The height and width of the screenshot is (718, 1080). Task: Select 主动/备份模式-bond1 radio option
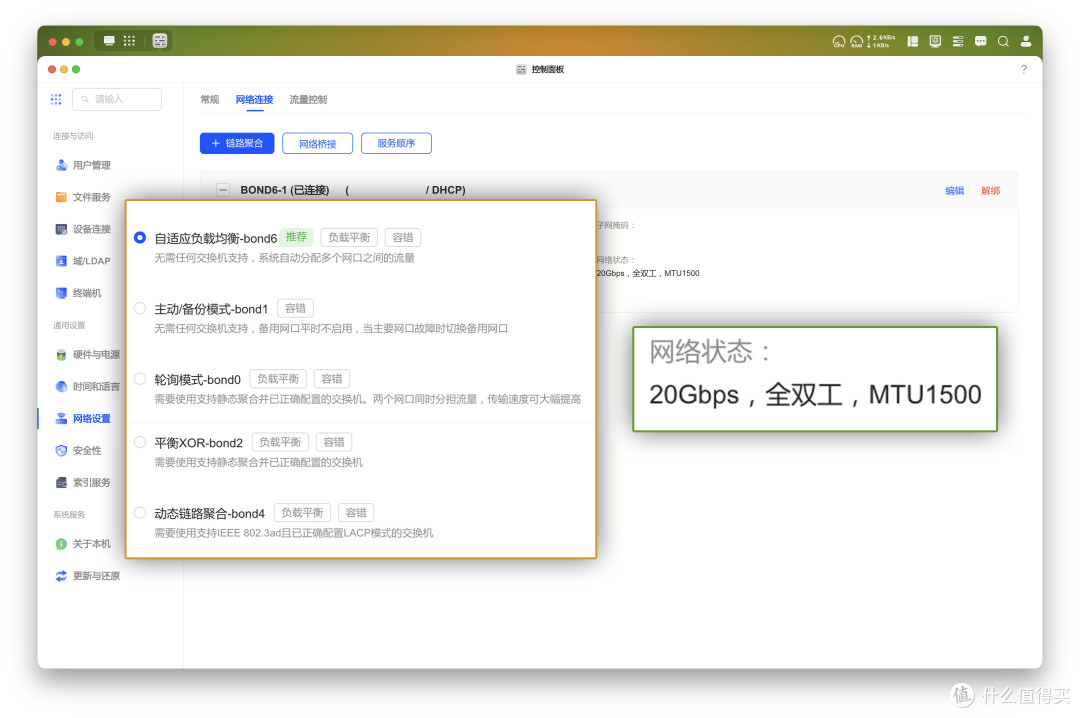[140, 309]
